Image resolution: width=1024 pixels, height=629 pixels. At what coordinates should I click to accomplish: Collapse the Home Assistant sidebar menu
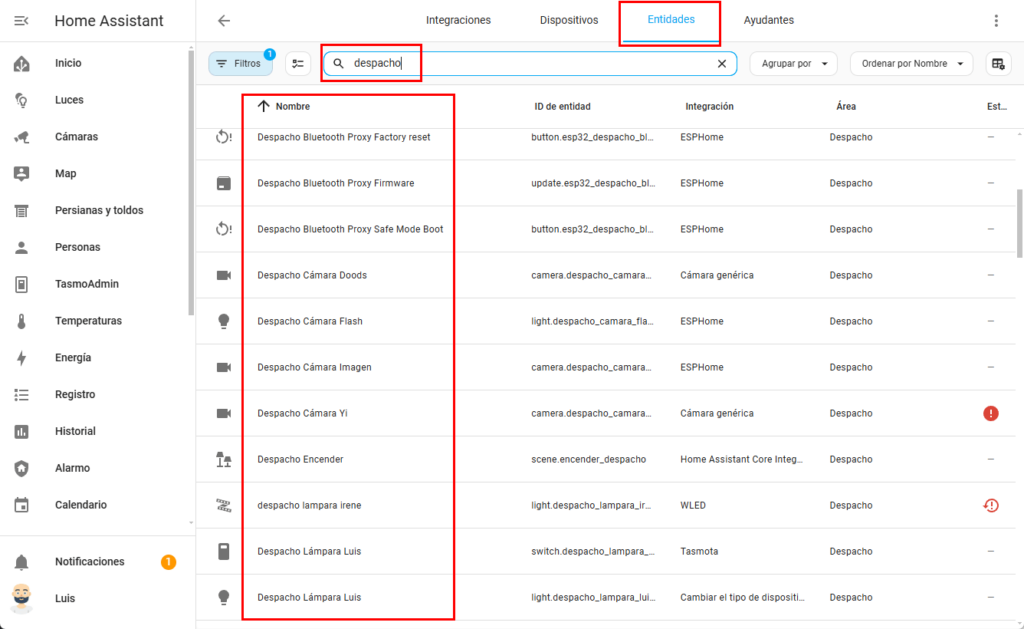22,21
